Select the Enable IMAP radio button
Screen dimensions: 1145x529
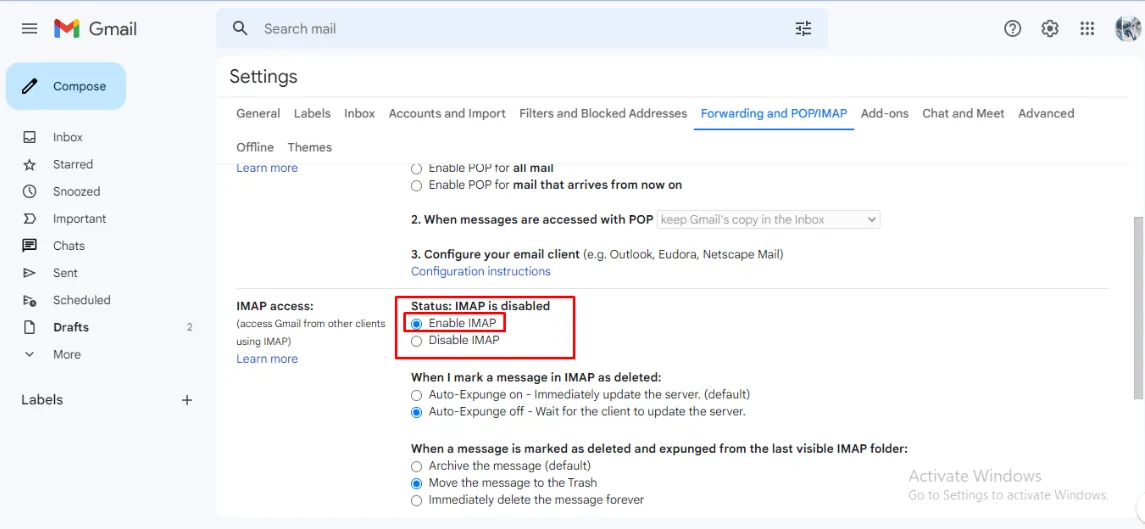click(417, 324)
